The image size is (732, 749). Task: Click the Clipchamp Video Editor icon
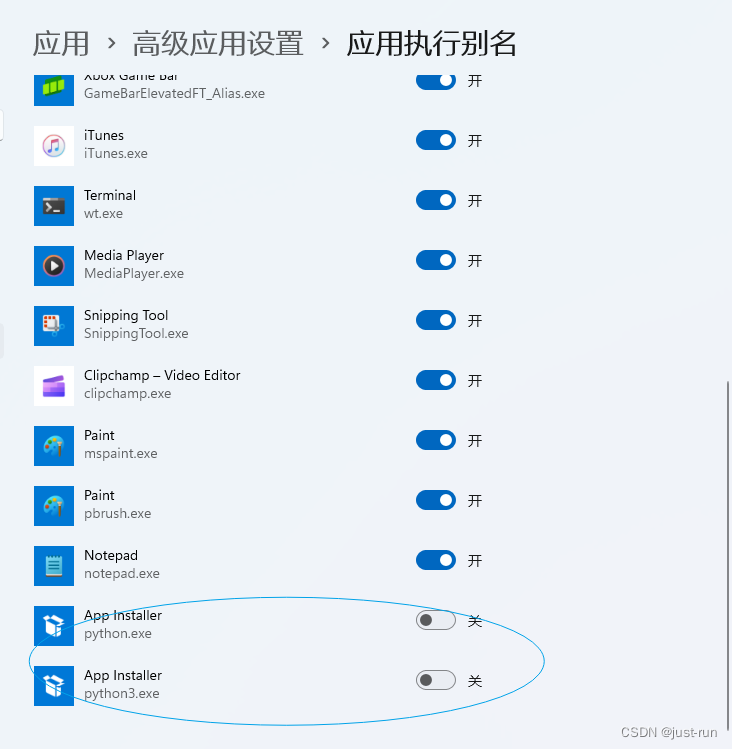tap(54, 386)
